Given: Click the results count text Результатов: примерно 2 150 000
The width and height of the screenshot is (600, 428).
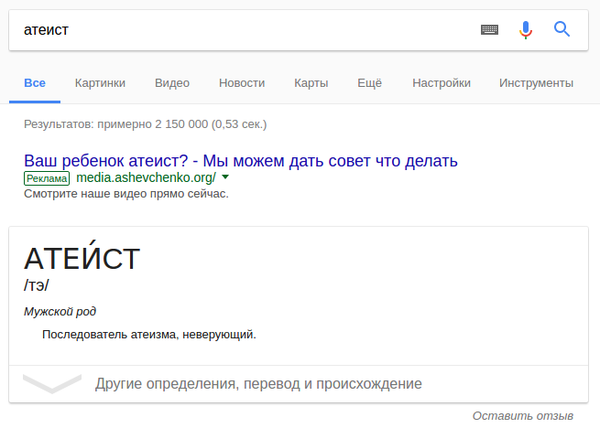Looking at the screenshot, I should (x=145, y=124).
